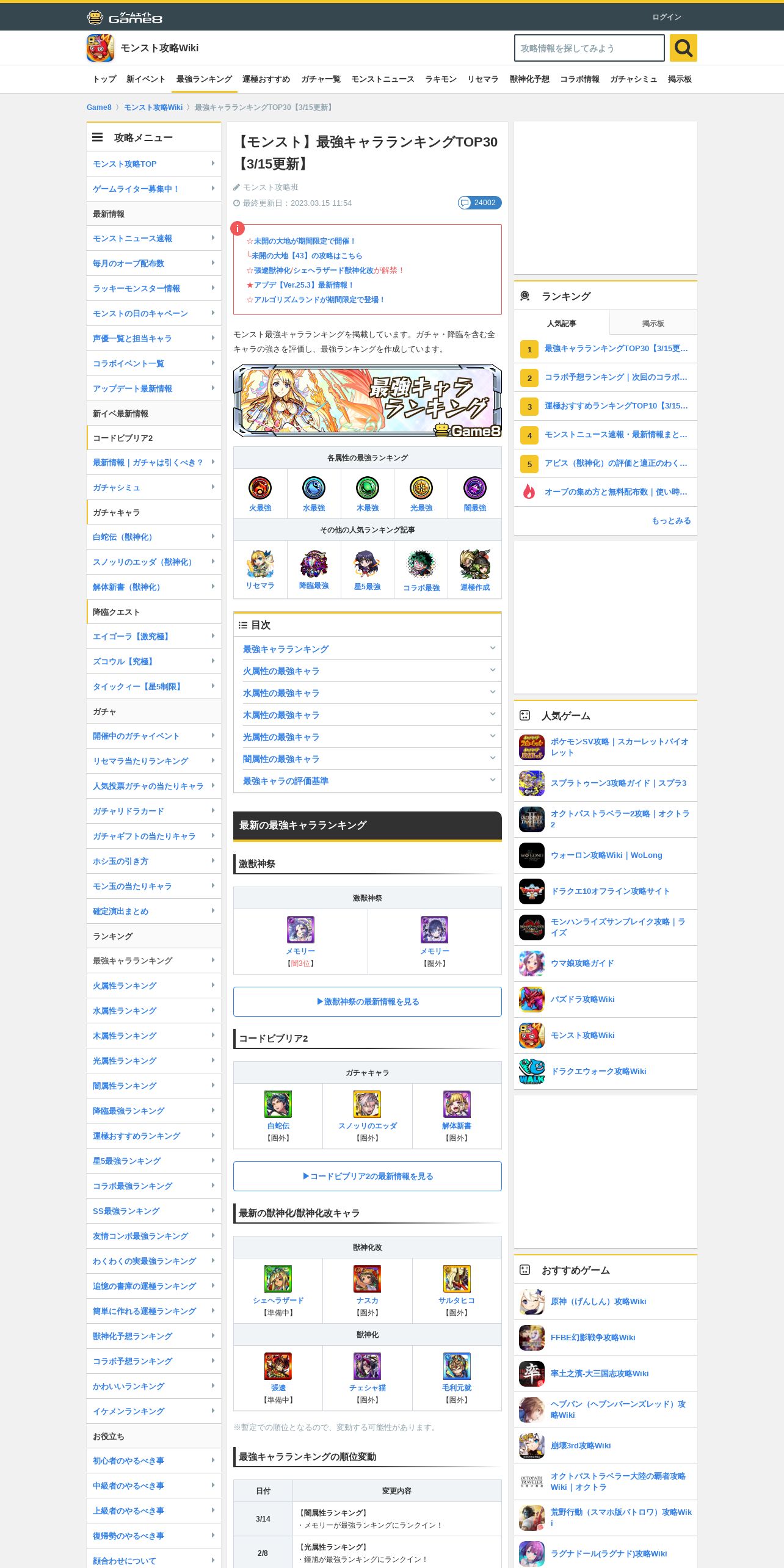Image resolution: width=784 pixels, height=1568 pixels.
Task: Toggle the 目次 list header icon
Action: (242, 625)
